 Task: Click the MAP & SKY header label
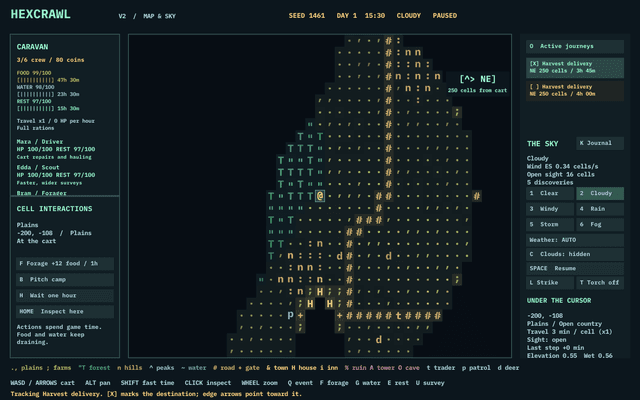coord(159,16)
